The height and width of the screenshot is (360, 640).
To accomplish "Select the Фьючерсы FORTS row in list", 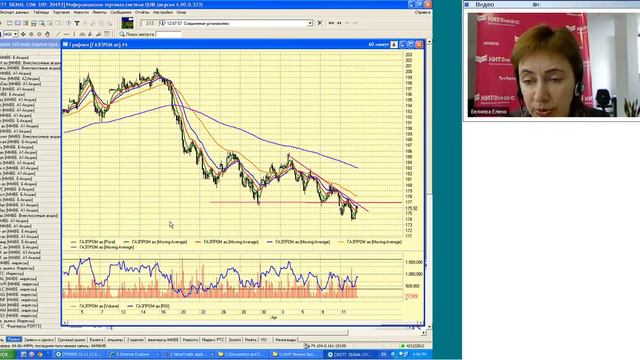I will pyautogui.click(x=21, y=326).
